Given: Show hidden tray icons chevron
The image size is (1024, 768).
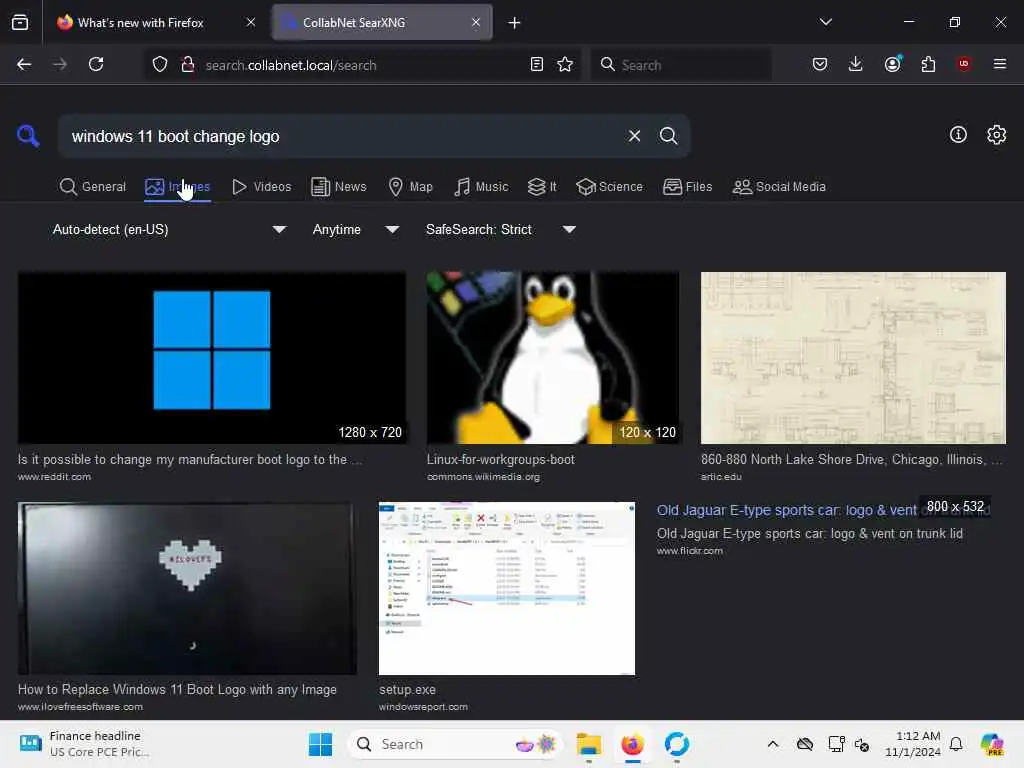Looking at the screenshot, I should [x=773, y=744].
